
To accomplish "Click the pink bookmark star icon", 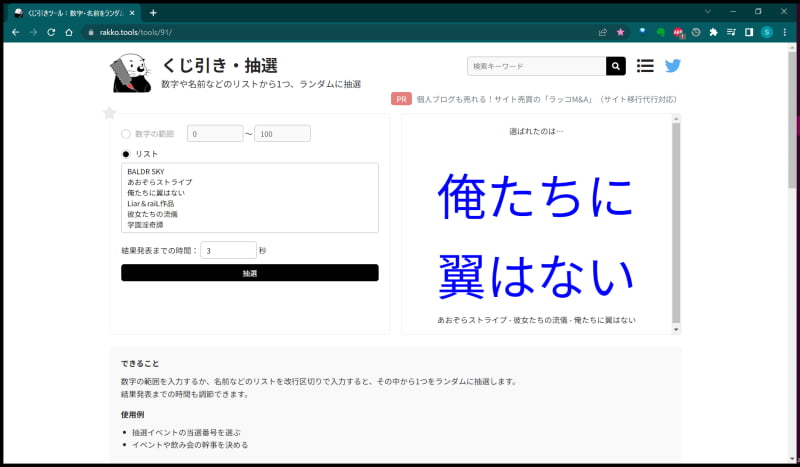I will tap(620, 32).
